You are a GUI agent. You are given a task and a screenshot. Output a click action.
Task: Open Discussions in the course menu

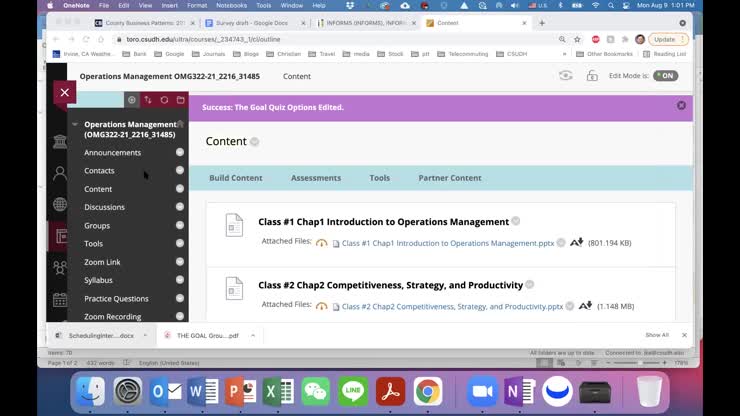[x=104, y=207]
